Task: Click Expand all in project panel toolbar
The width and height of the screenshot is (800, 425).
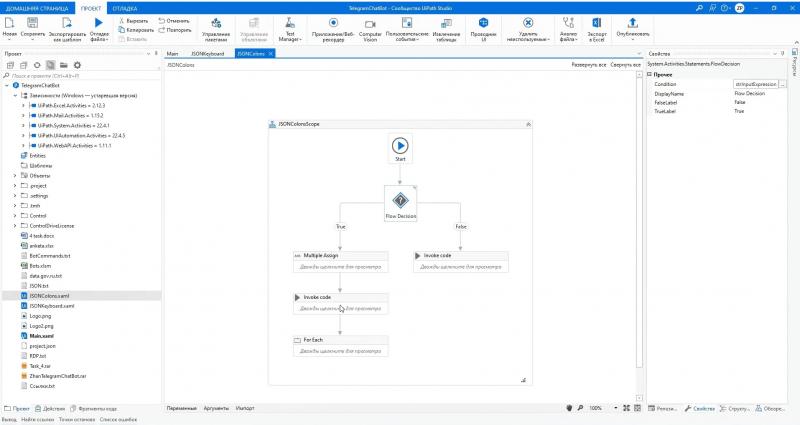Action: click(x=10, y=65)
